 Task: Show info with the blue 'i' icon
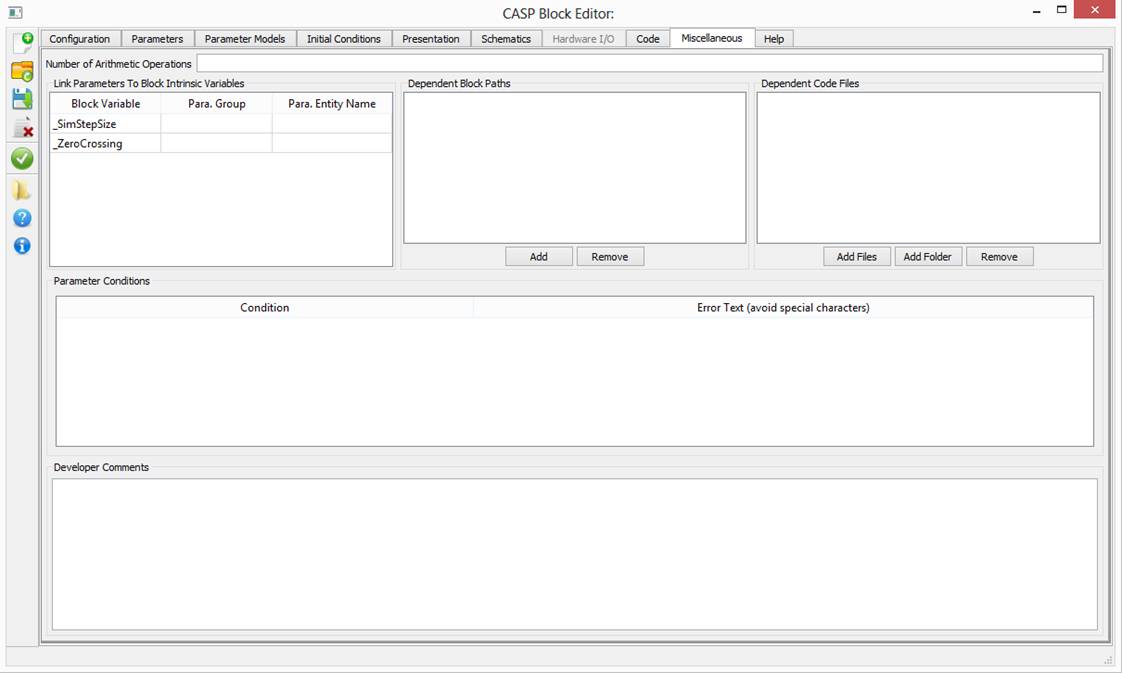coord(22,246)
